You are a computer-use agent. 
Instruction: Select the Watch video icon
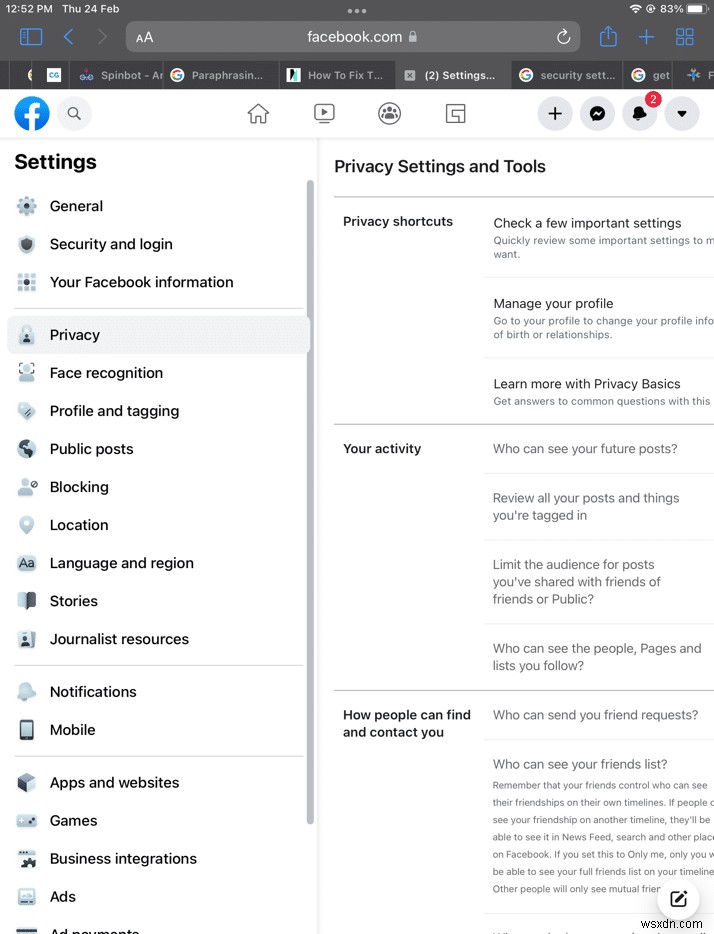324,114
